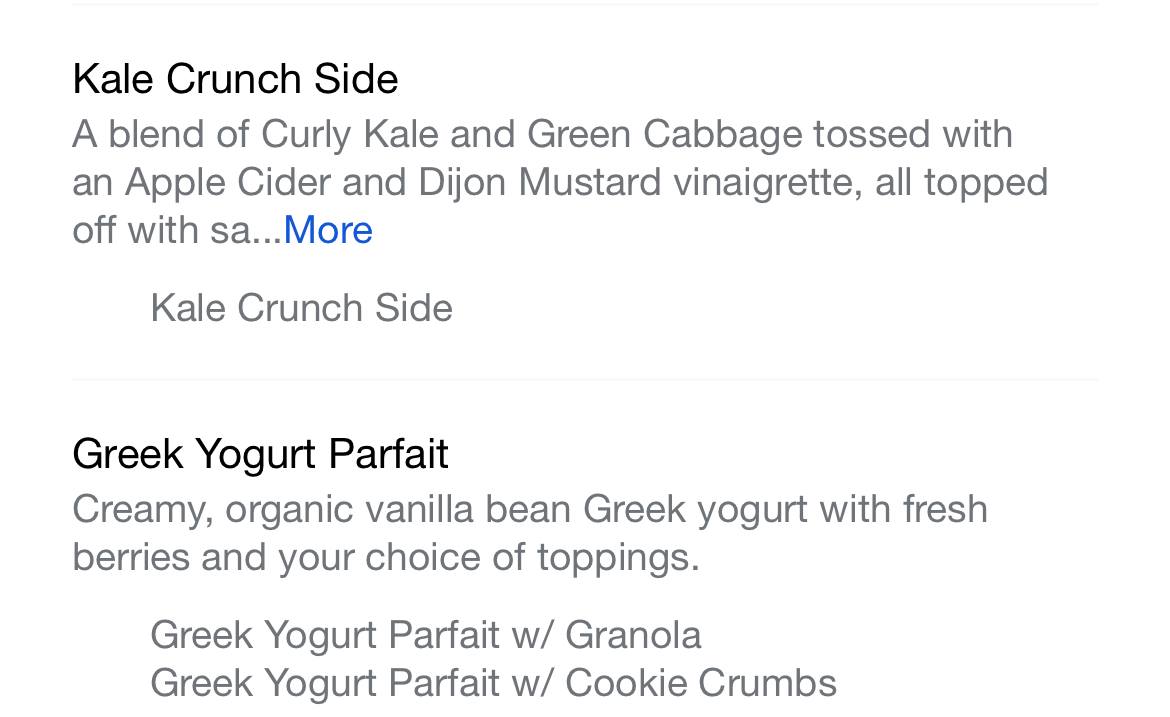Click the truncated text "off with sa..."

click(176, 230)
